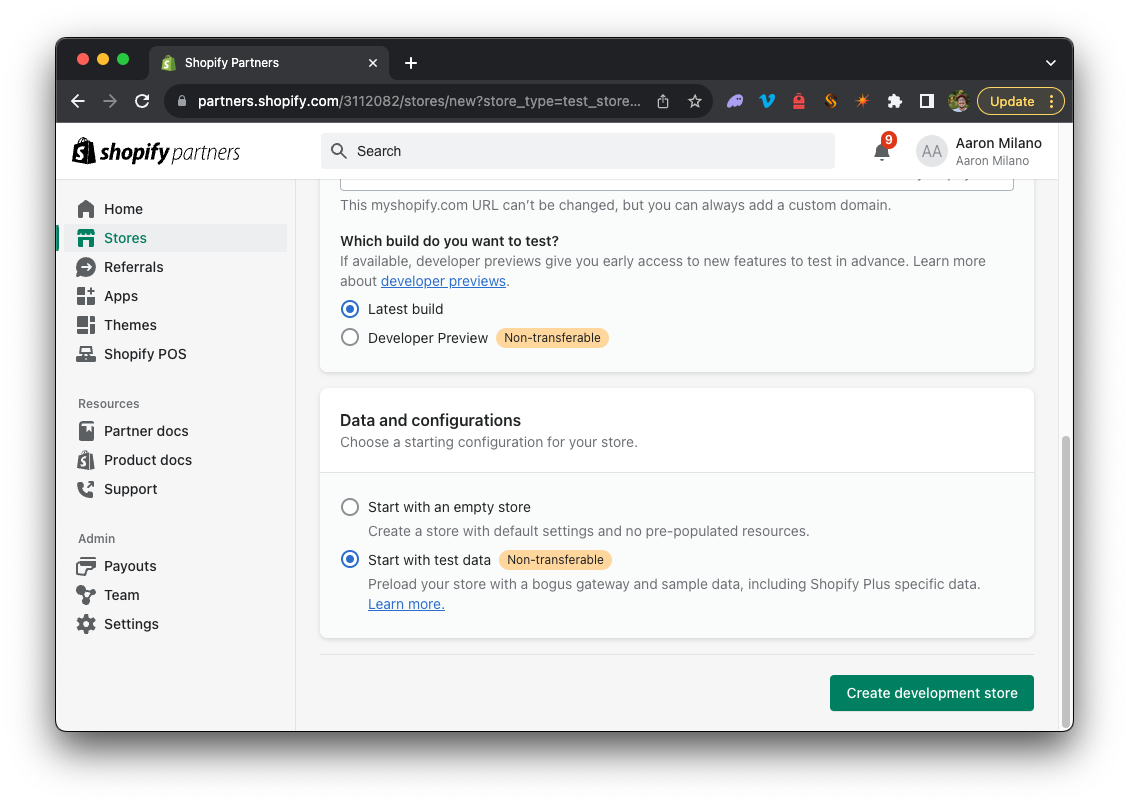Click the magnifying glass search icon

338,150
